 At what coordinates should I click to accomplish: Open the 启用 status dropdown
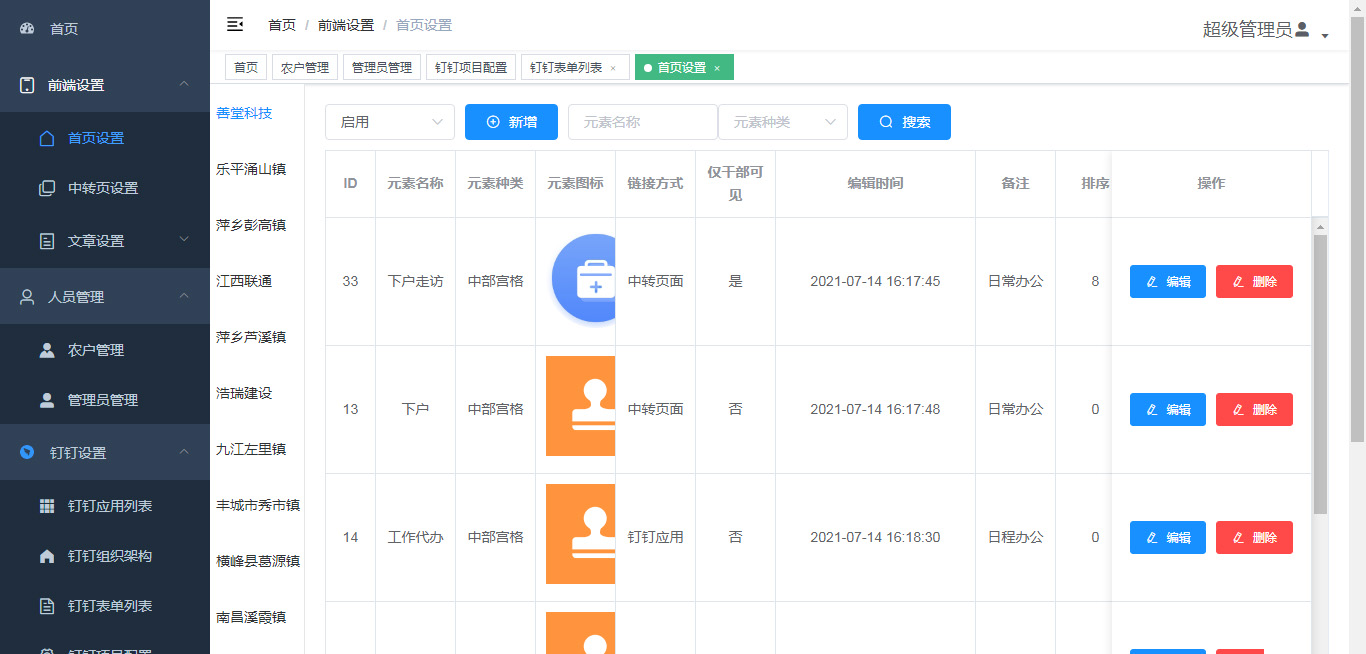(x=389, y=122)
